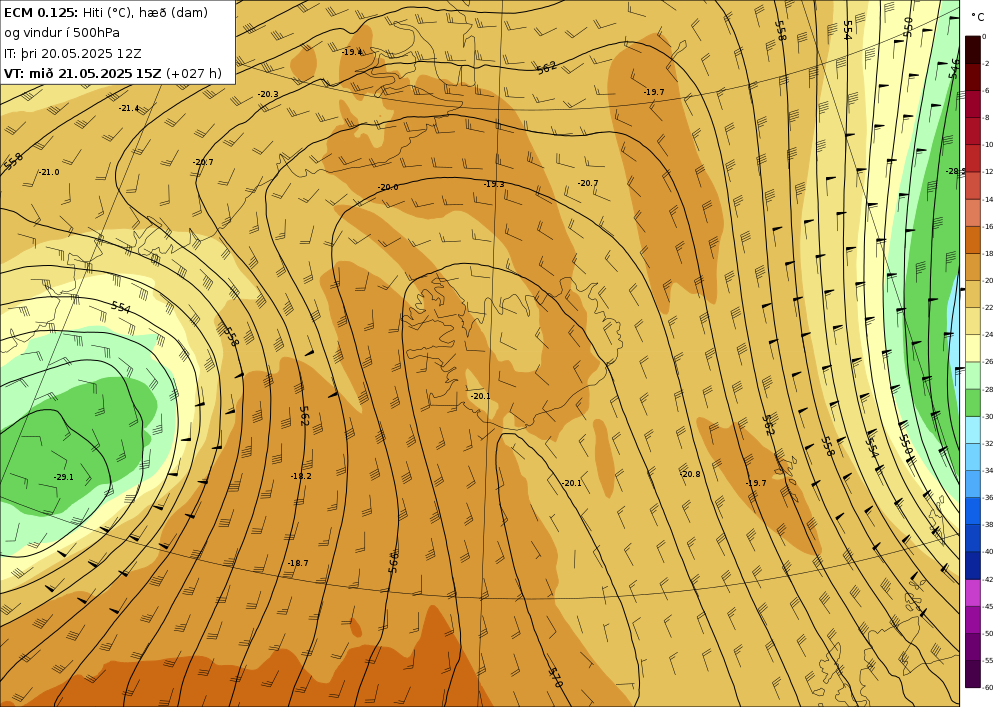Pick the magenta legend swatch between -42 and -45
Viewport: 1000px width, 707px height.
click(x=973, y=593)
